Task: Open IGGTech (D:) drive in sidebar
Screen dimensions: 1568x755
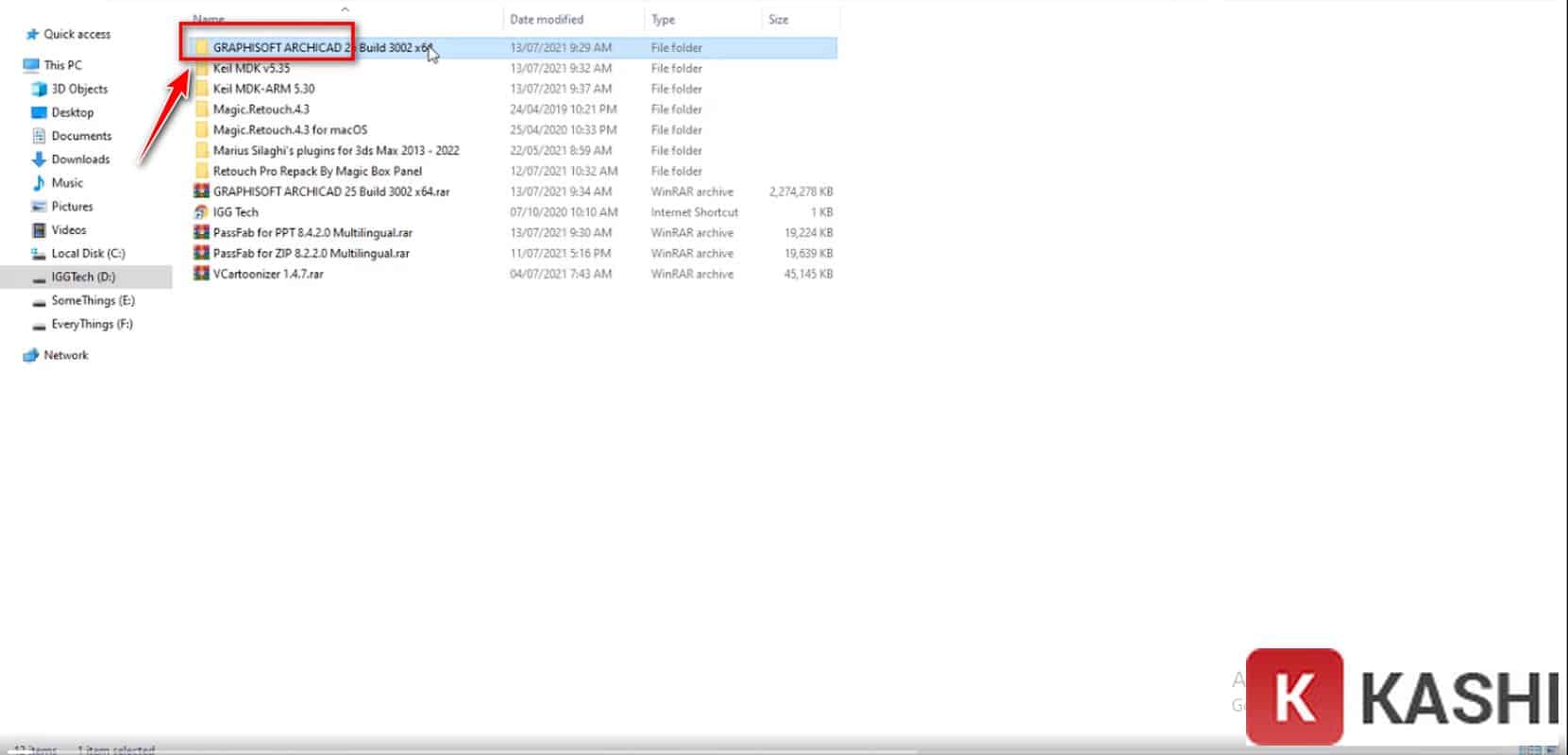Action: tap(83, 277)
